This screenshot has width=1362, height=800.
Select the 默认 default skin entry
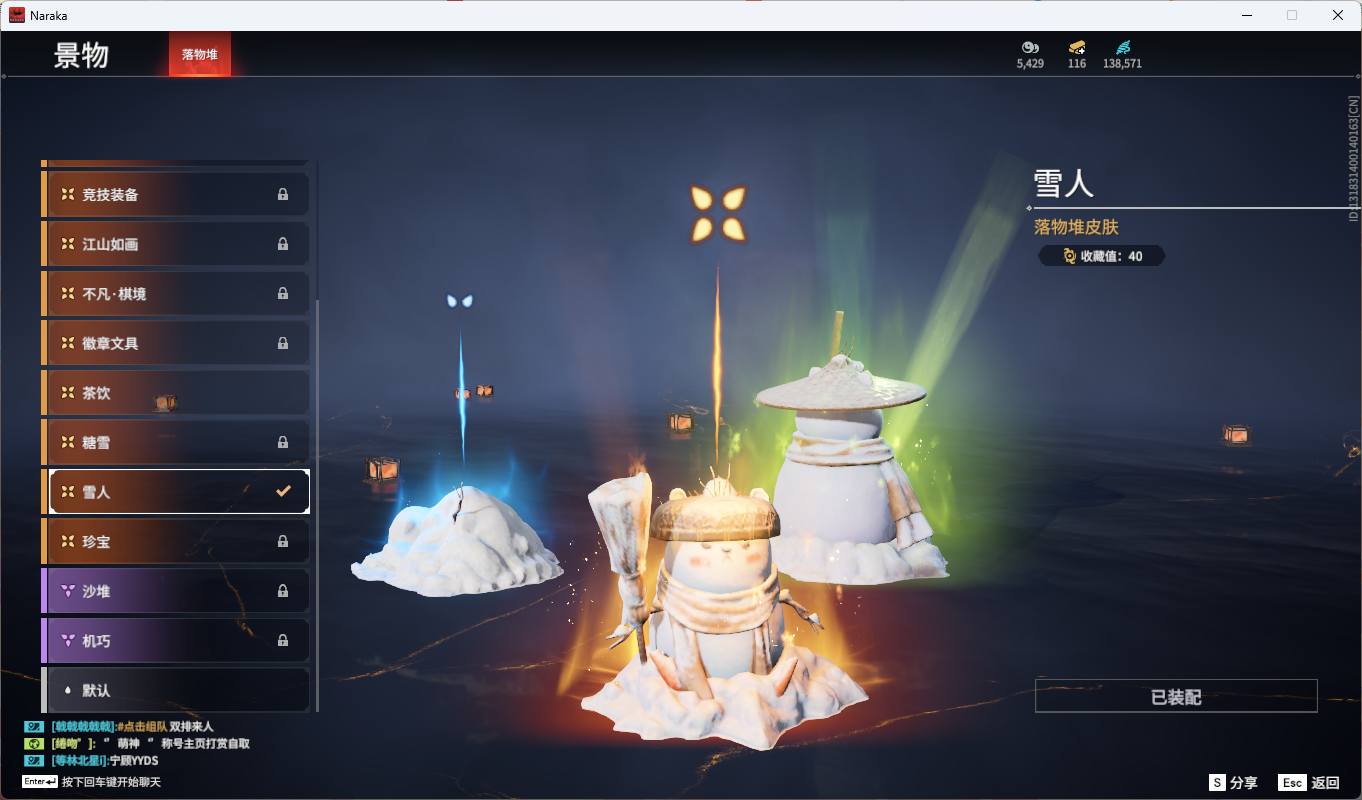point(175,690)
